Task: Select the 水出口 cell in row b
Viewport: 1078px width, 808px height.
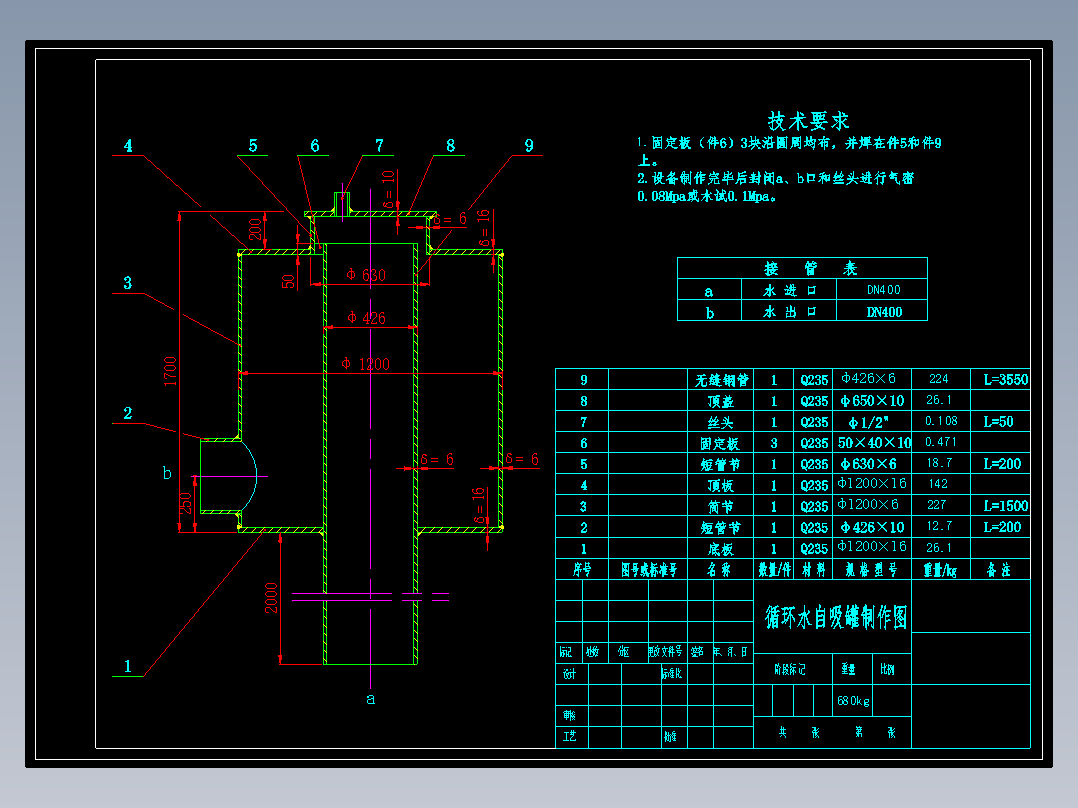Action: (x=789, y=312)
